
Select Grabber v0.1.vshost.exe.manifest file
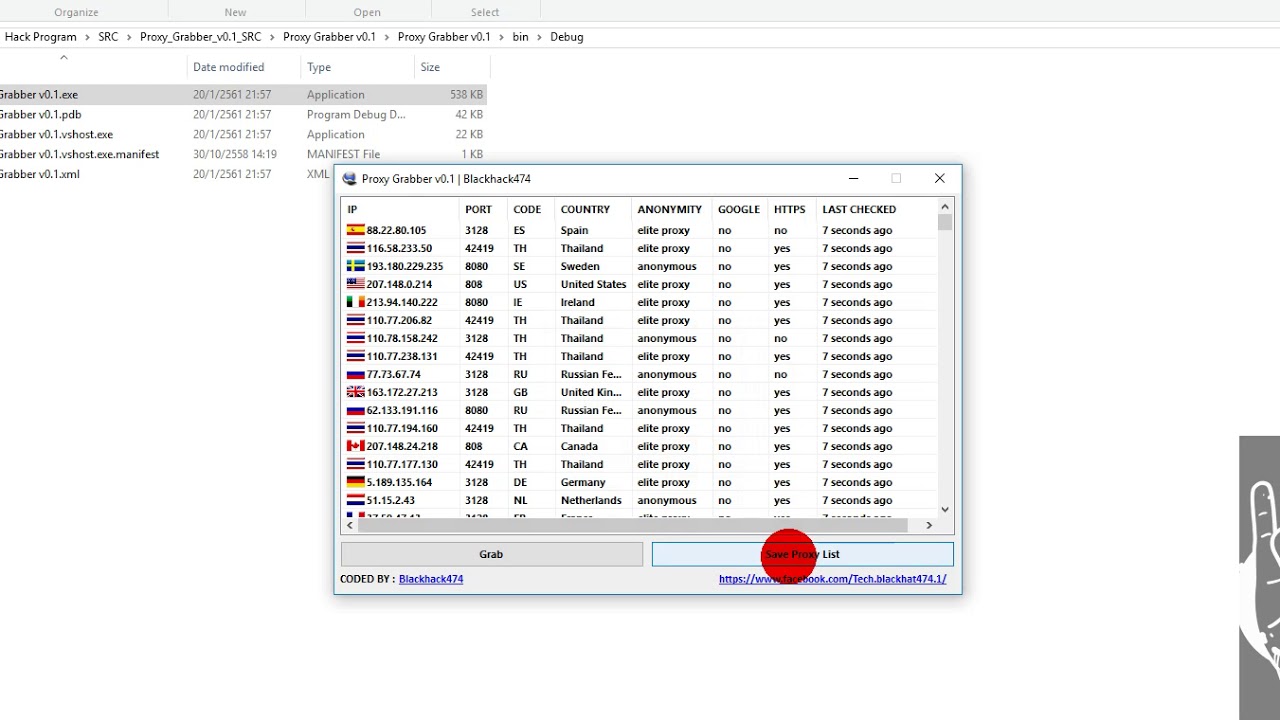243,154
